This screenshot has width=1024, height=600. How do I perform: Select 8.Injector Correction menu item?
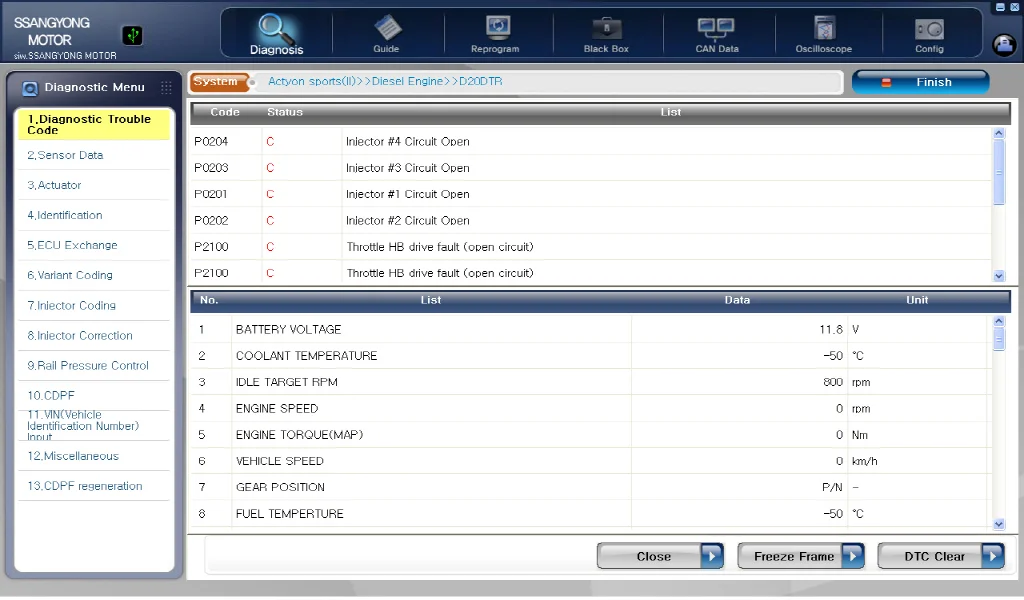pyautogui.click(x=94, y=336)
